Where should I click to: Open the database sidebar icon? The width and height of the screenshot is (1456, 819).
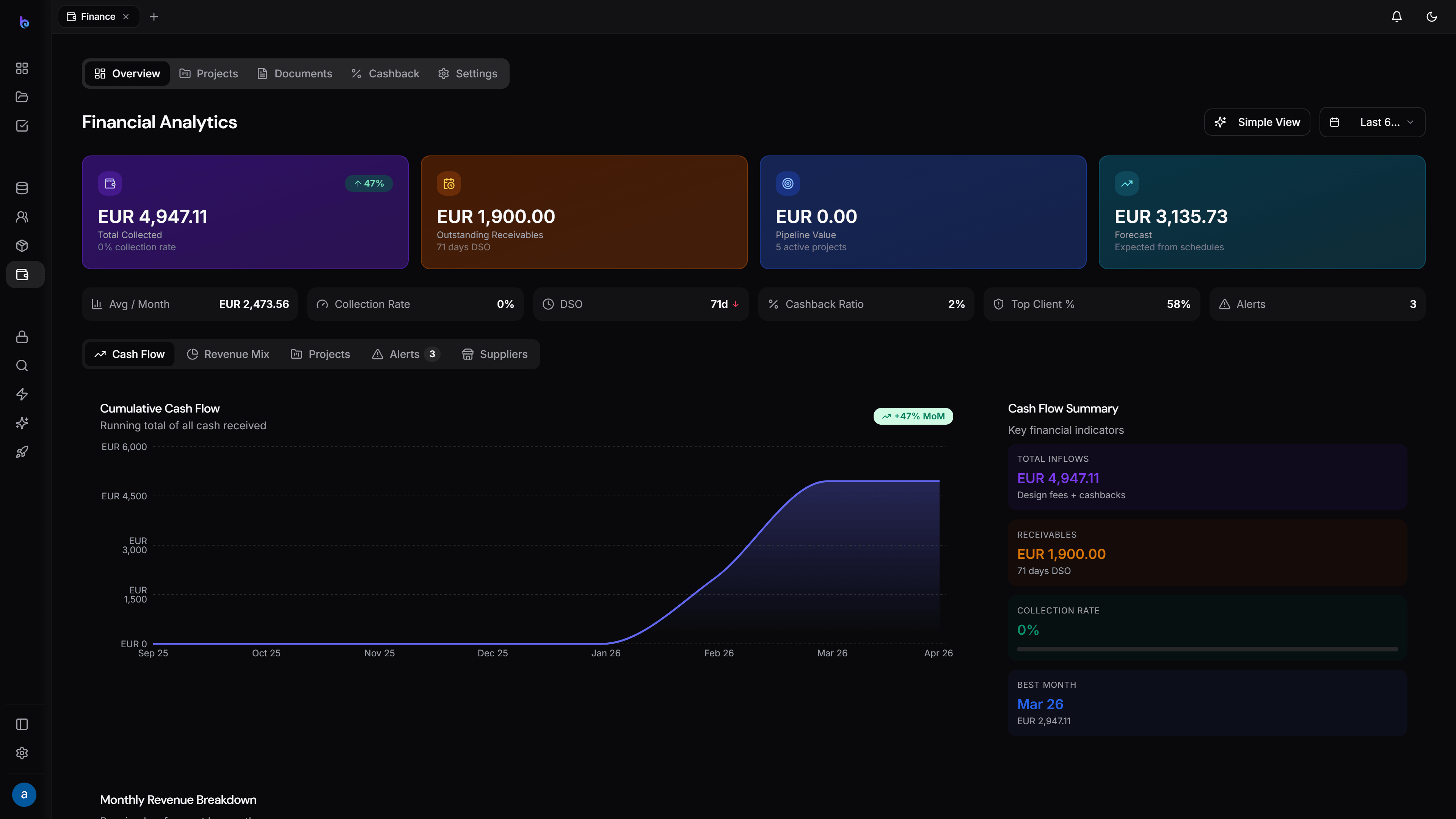click(x=22, y=188)
